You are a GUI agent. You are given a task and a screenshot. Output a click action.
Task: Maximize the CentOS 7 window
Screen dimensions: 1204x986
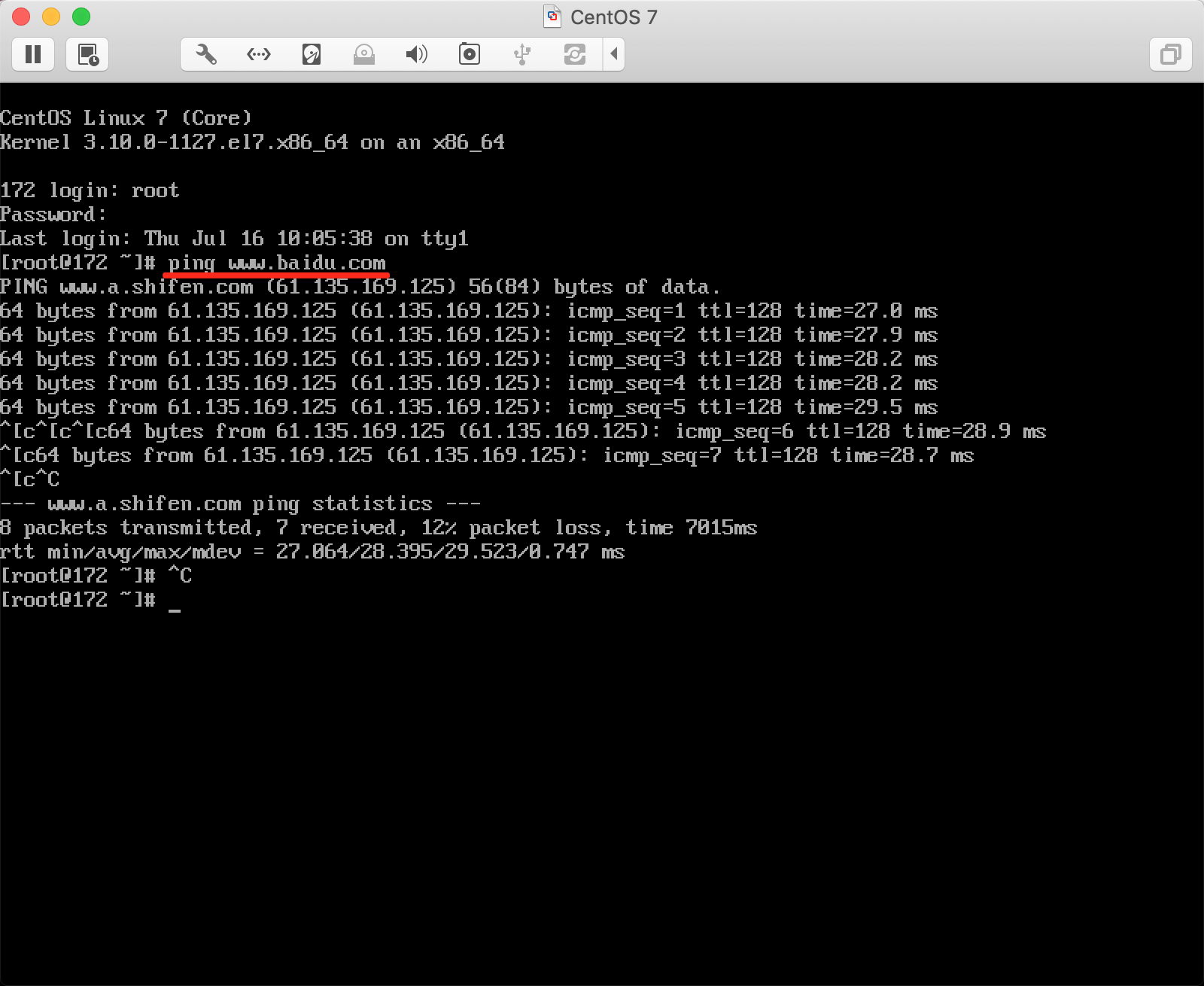(x=81, y=17)
